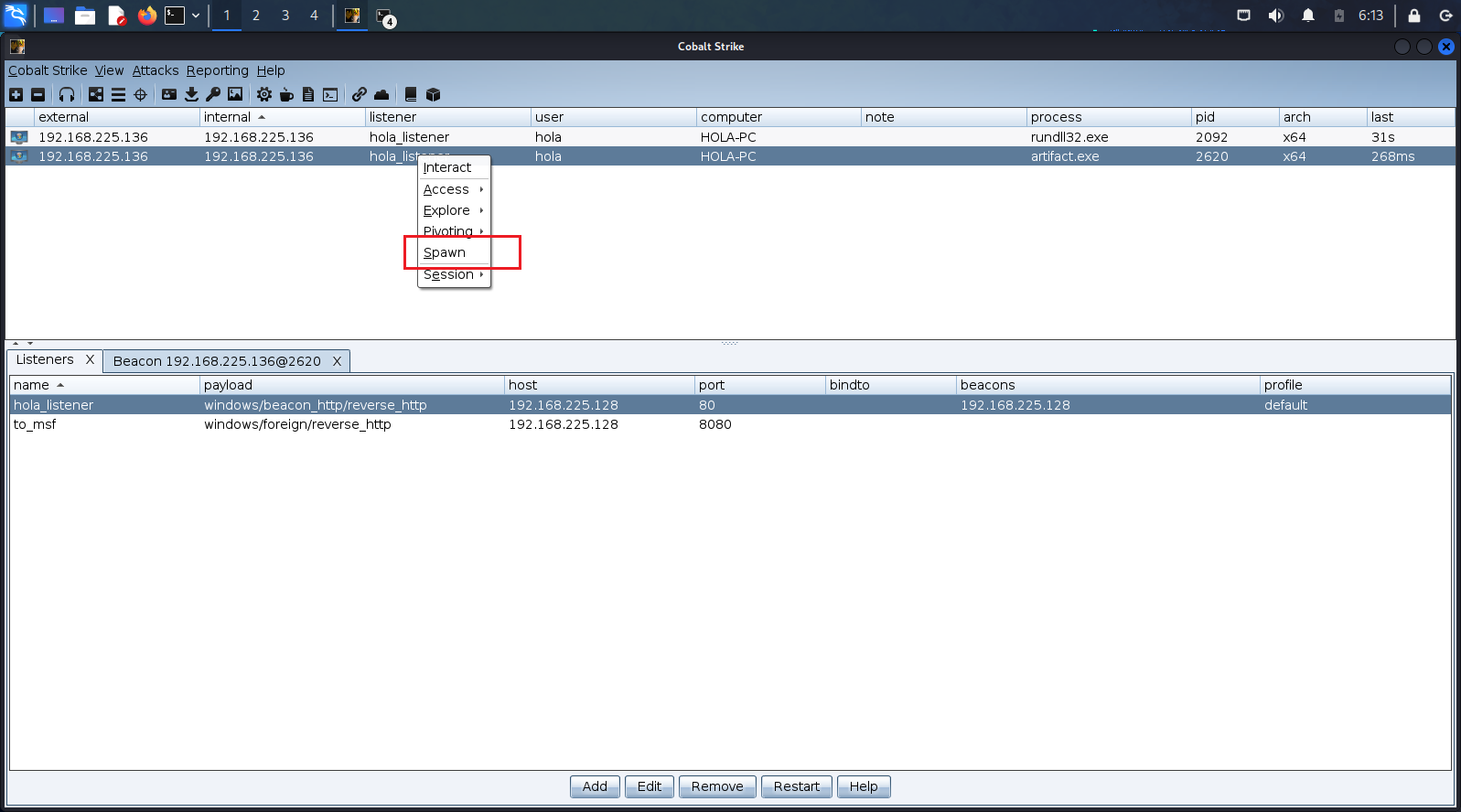Open the Attacks menu
The height and width of the screenshot is (812, 1461).
tap(156, 70)
